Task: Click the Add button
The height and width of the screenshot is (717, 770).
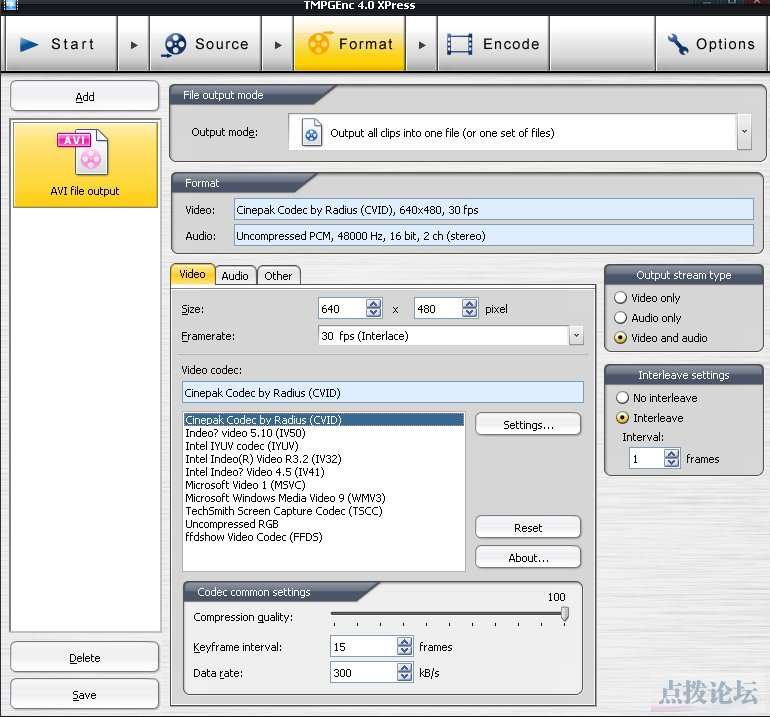Action: coord(84,97)
